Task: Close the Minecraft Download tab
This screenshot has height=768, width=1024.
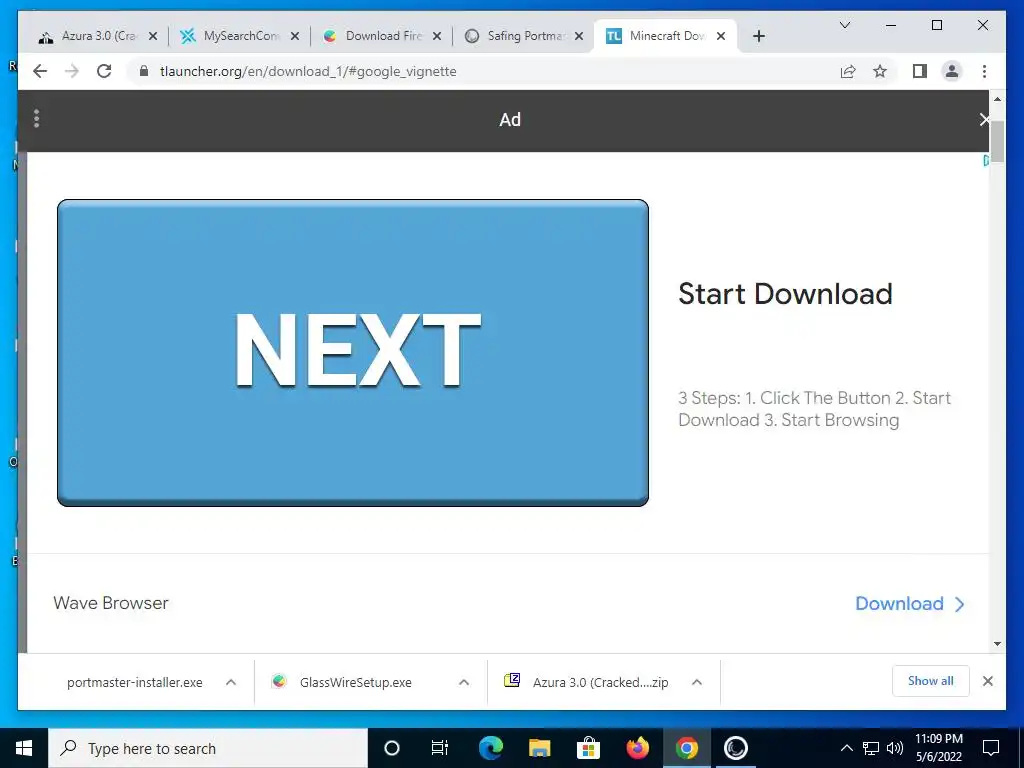Action: (721, 36)
